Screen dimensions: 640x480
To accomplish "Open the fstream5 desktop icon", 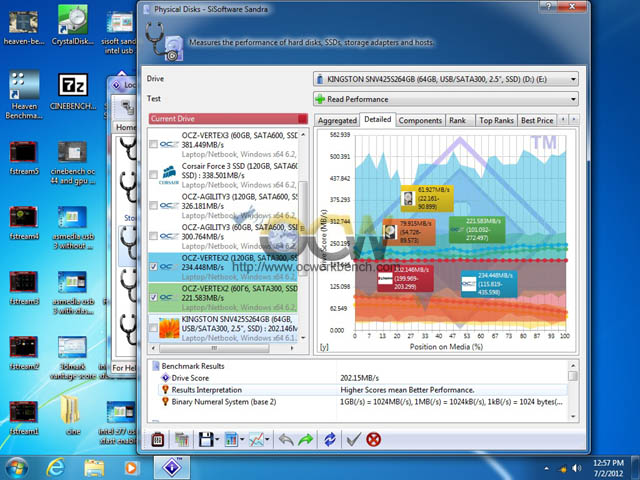I will [24, 158].
